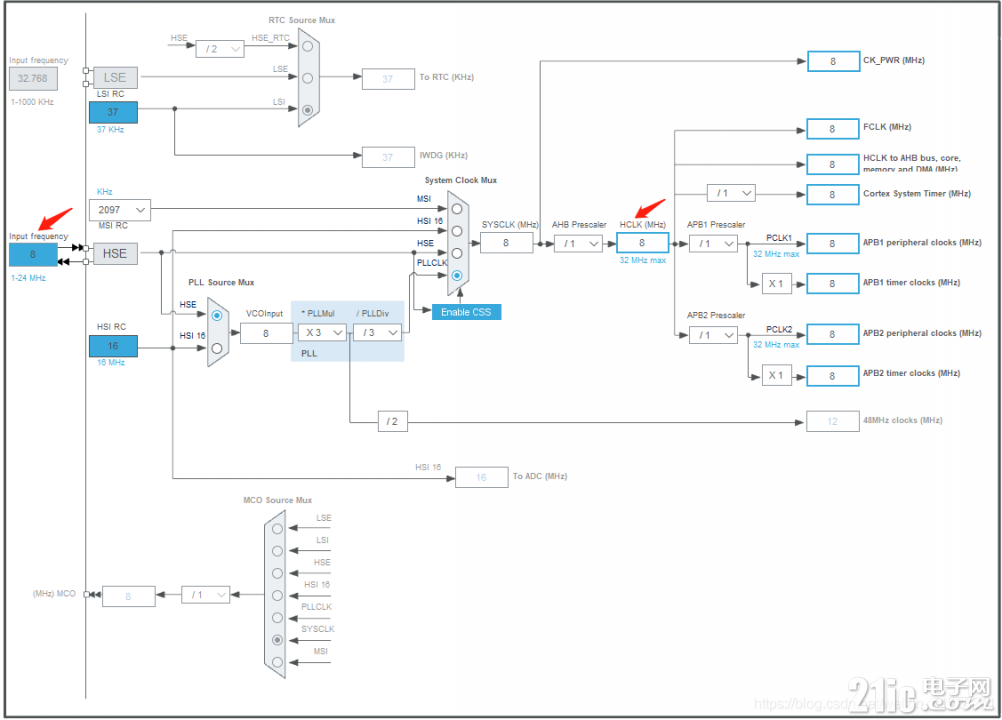Click the FCLK (MHz) value field

[x=833, y=128]
